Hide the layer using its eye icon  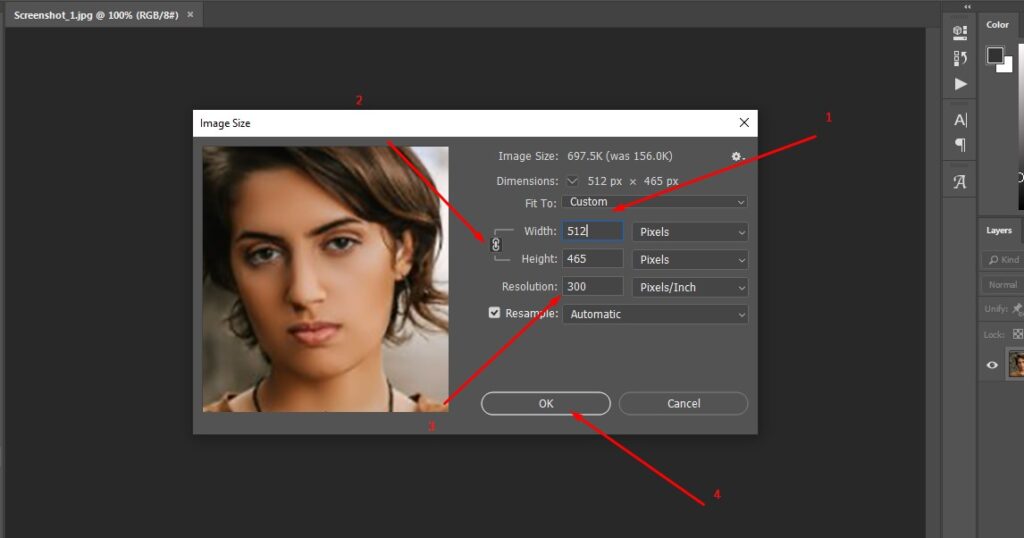pos(992,365)
